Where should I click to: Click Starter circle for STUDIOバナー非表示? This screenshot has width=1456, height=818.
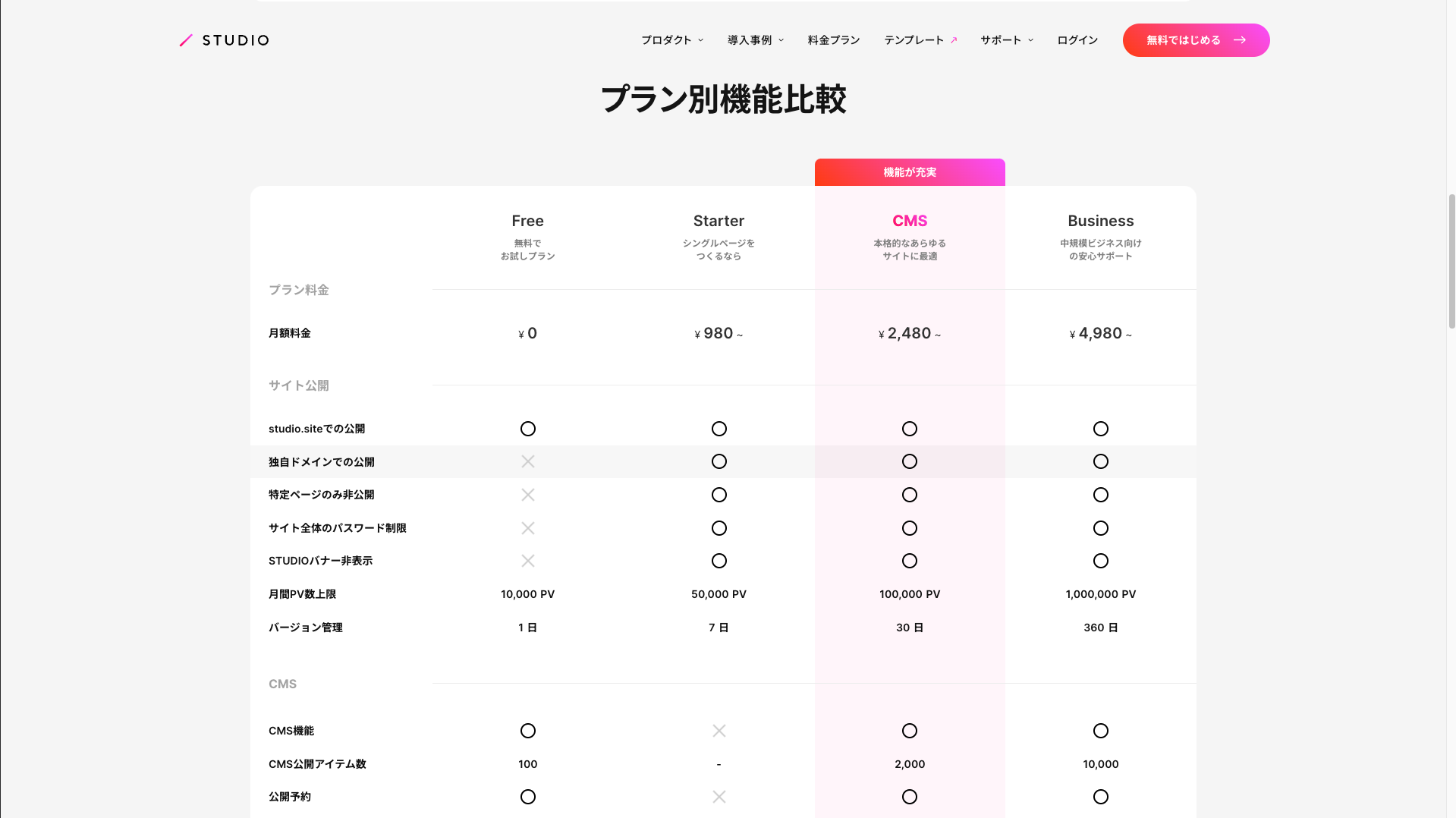tap(719, 561)
